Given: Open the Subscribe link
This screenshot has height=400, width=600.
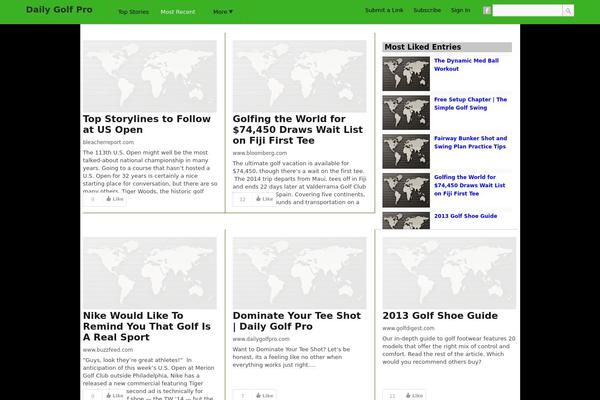Looking at the screenshot, I should (x=427, y=10).
